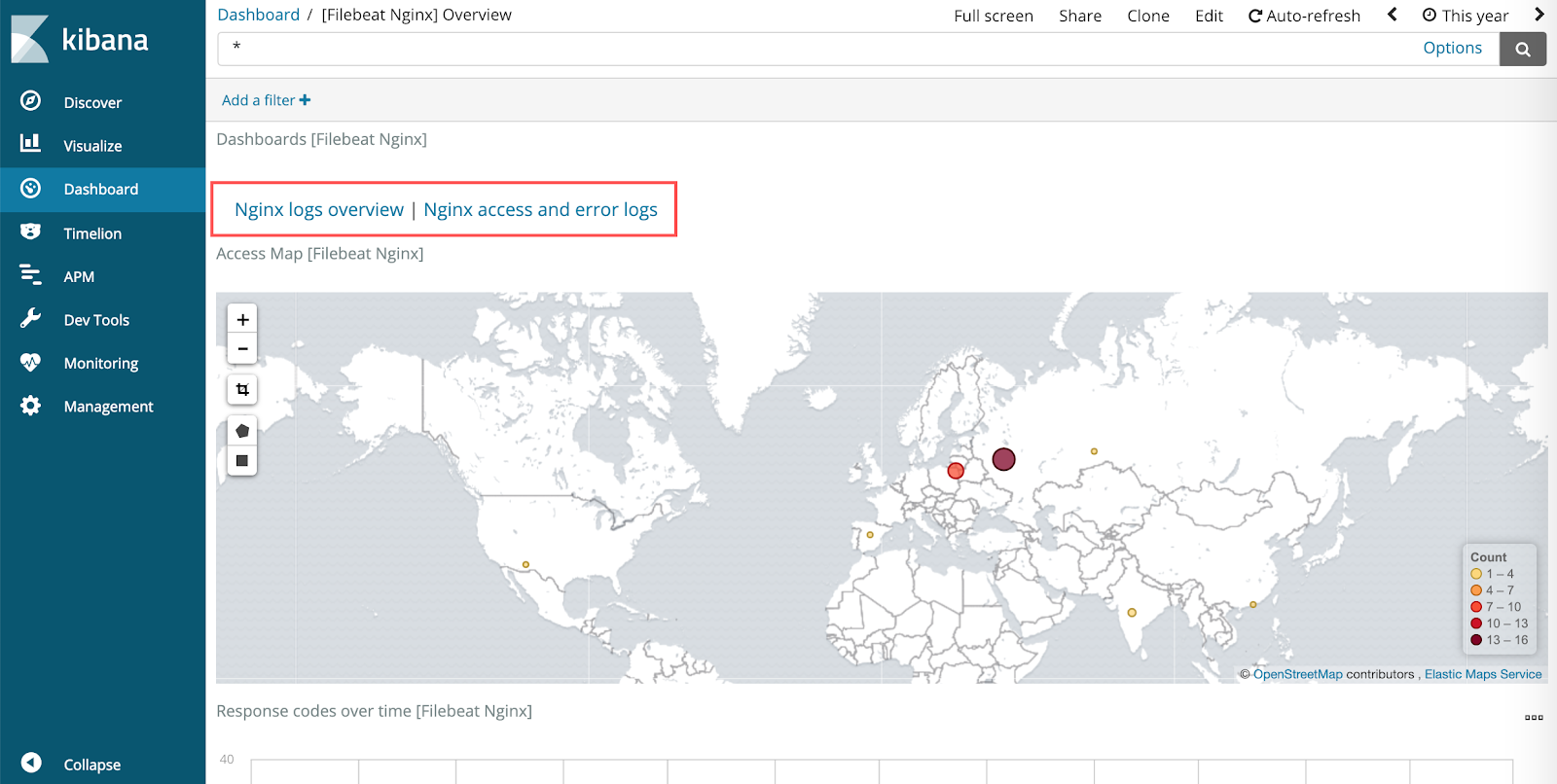Choose the draw rectangle filter tool
Viewport: 1557px width, 784px height.
(242, 460)
